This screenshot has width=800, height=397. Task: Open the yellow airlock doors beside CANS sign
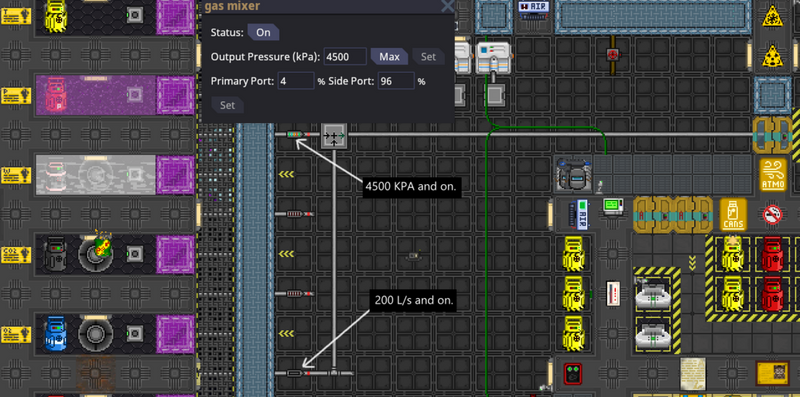click(673, 215)
